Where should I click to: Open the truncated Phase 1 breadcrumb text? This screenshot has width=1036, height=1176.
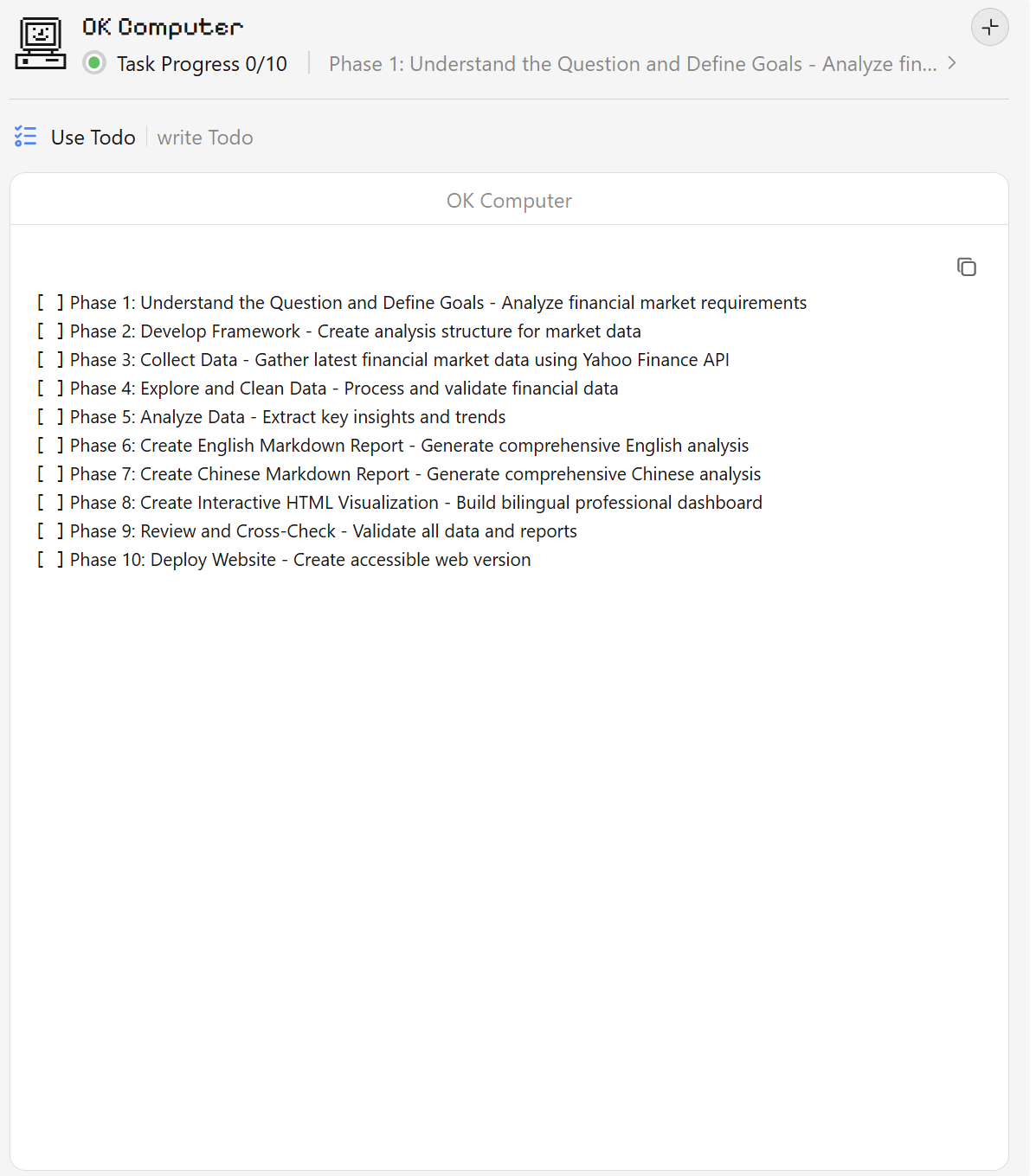632,64
